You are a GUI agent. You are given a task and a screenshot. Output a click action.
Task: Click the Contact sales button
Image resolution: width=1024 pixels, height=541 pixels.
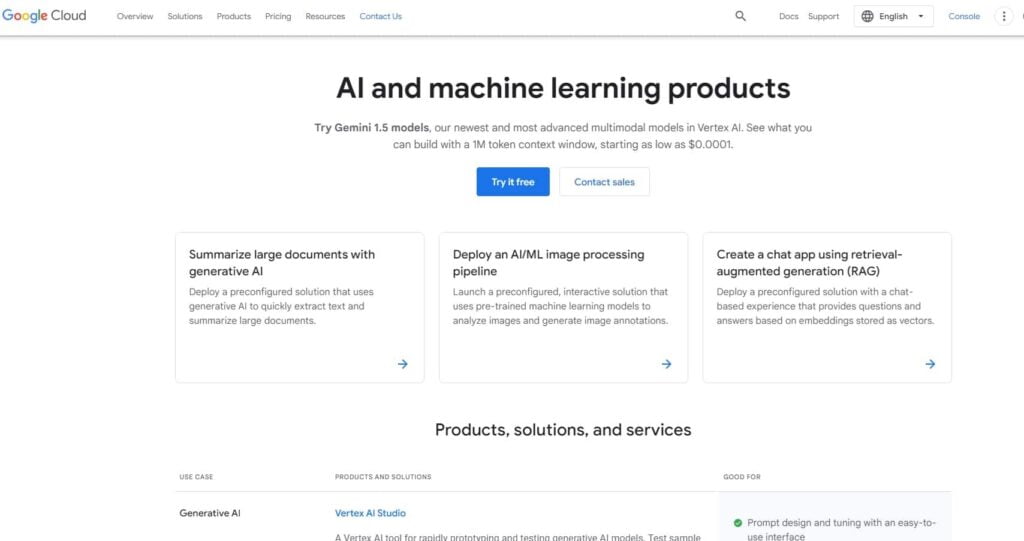tap(604, 182)
